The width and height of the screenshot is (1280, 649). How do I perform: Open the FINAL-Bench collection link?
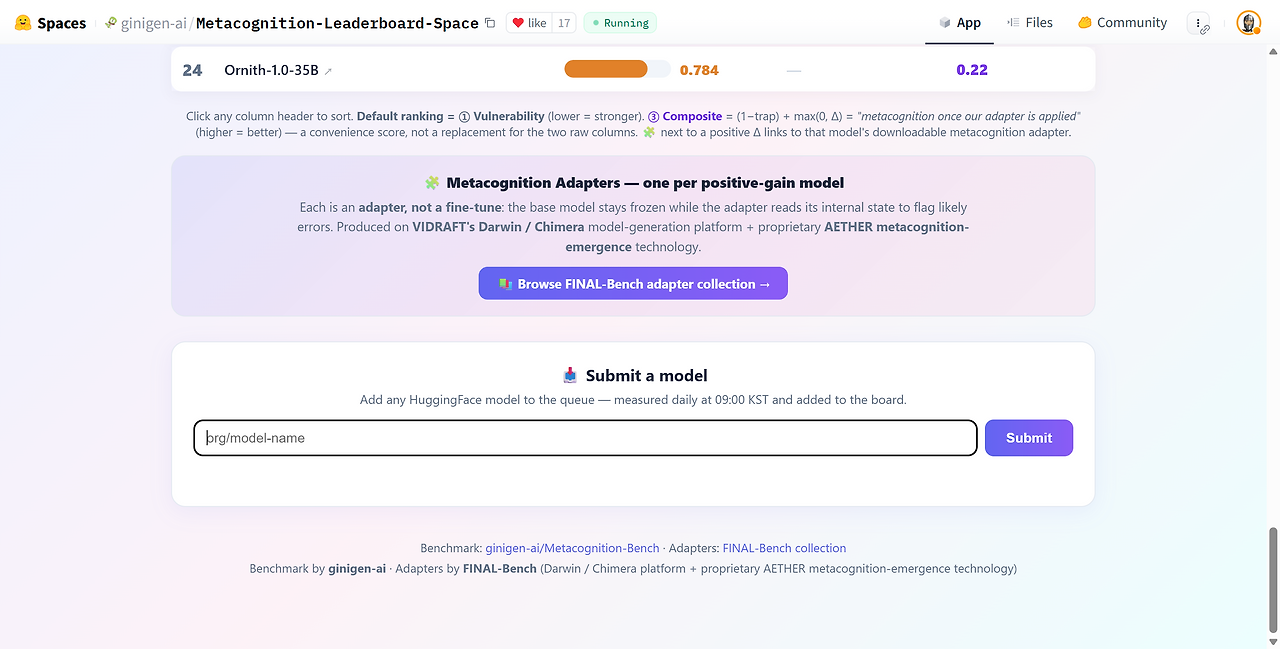click(784, 548)
